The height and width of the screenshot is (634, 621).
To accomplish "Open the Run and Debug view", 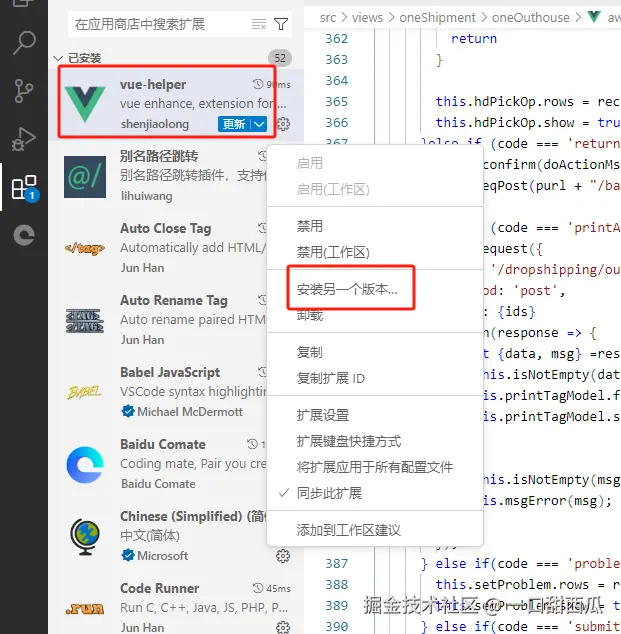I will point(24,139).
